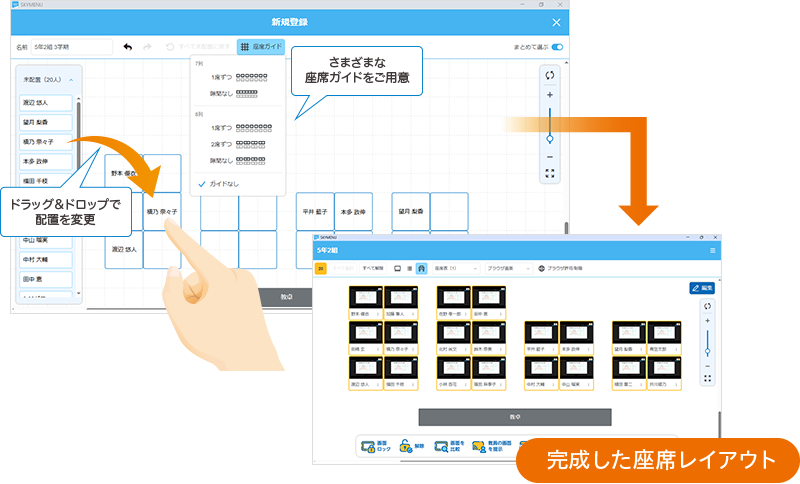The image size is (800, 484).
Task: Open hamburger menu in 5年2組 window
Action: (713, 250)
